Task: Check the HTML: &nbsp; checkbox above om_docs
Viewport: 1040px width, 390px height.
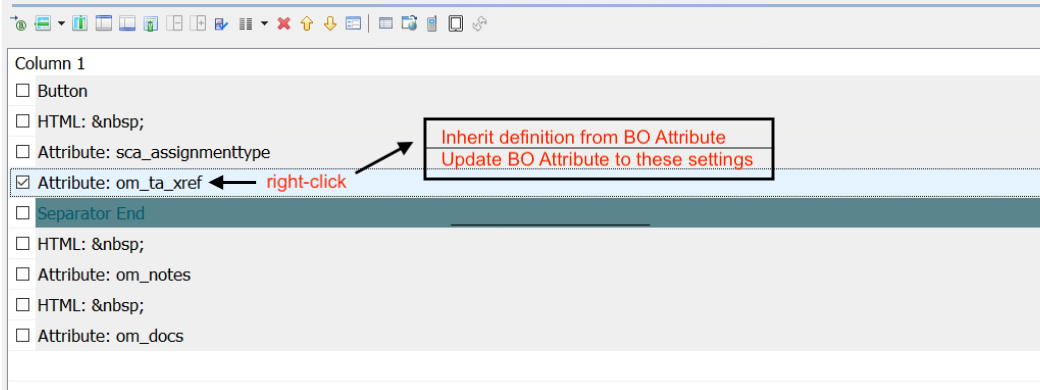Action: pos(23,304)
